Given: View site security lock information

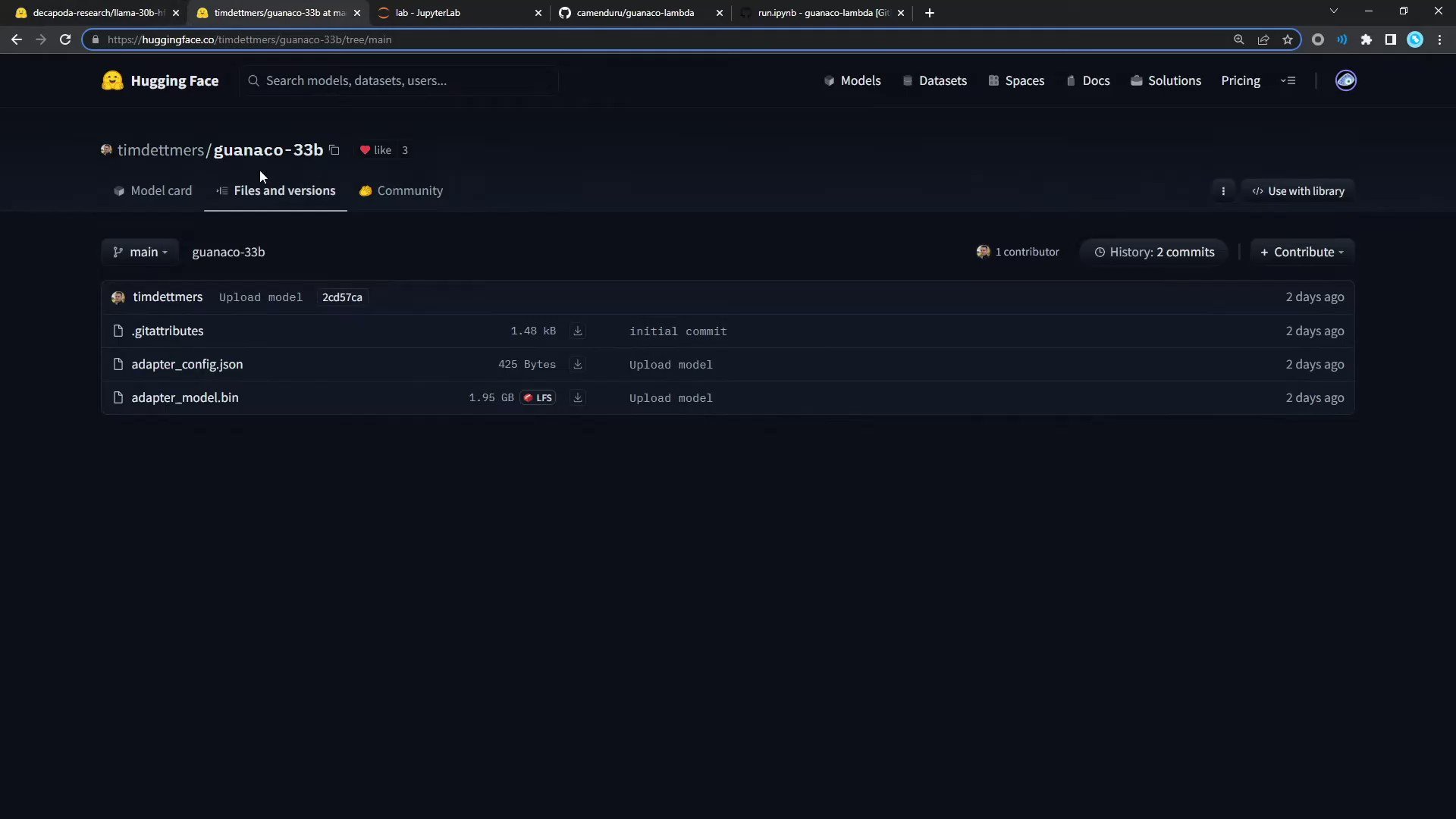Looking at the screenshot, I should (x=96, y=39).
